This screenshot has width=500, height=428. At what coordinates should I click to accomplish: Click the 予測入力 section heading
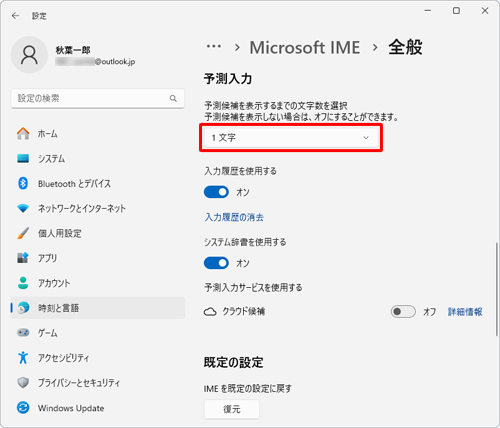tap(228, 79)
